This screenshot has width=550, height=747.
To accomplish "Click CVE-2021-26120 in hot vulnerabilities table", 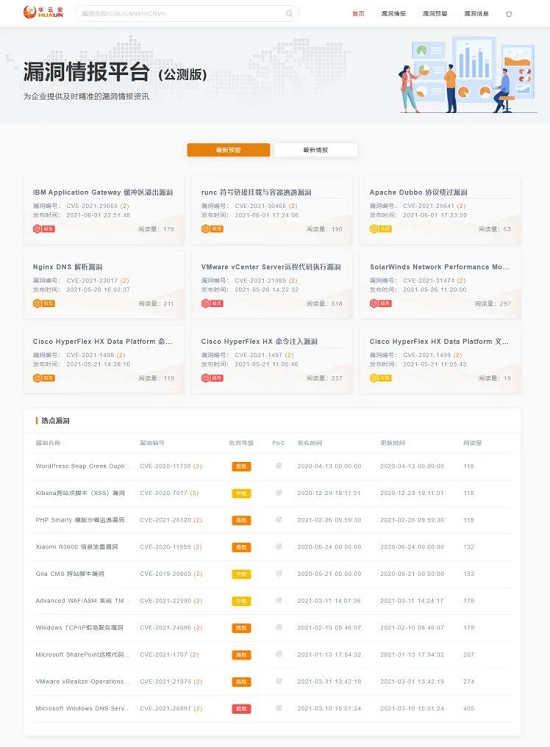I will tap(165, 520).
